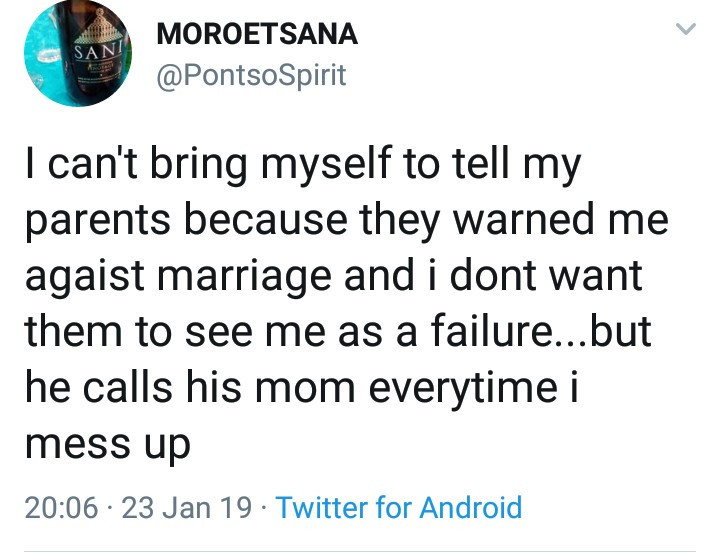Click the Twitter for Android source link

[398, 507]
